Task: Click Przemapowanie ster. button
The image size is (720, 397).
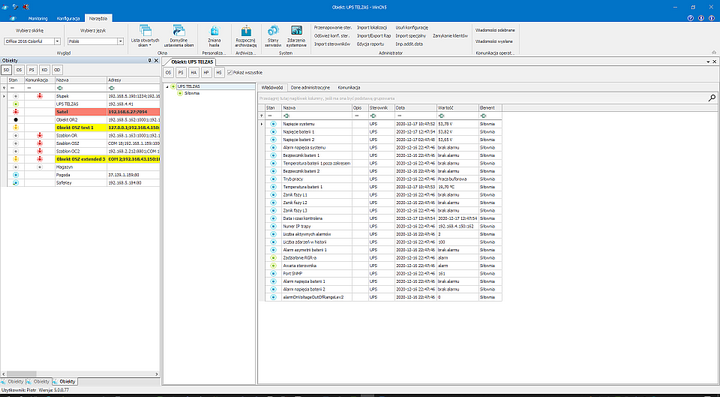Action: point(333,28)
